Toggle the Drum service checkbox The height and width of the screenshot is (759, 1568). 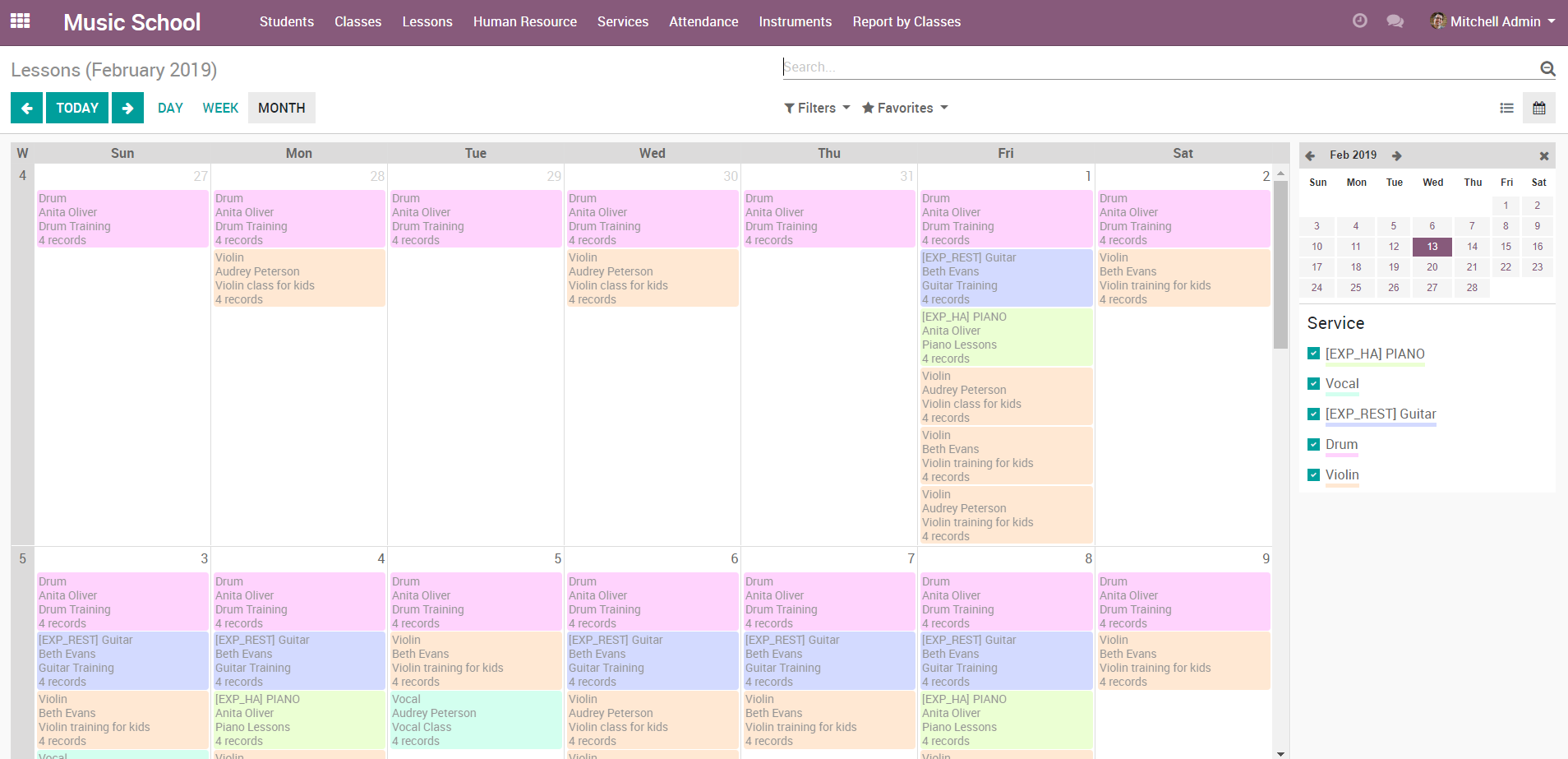tap(1313, 444)
